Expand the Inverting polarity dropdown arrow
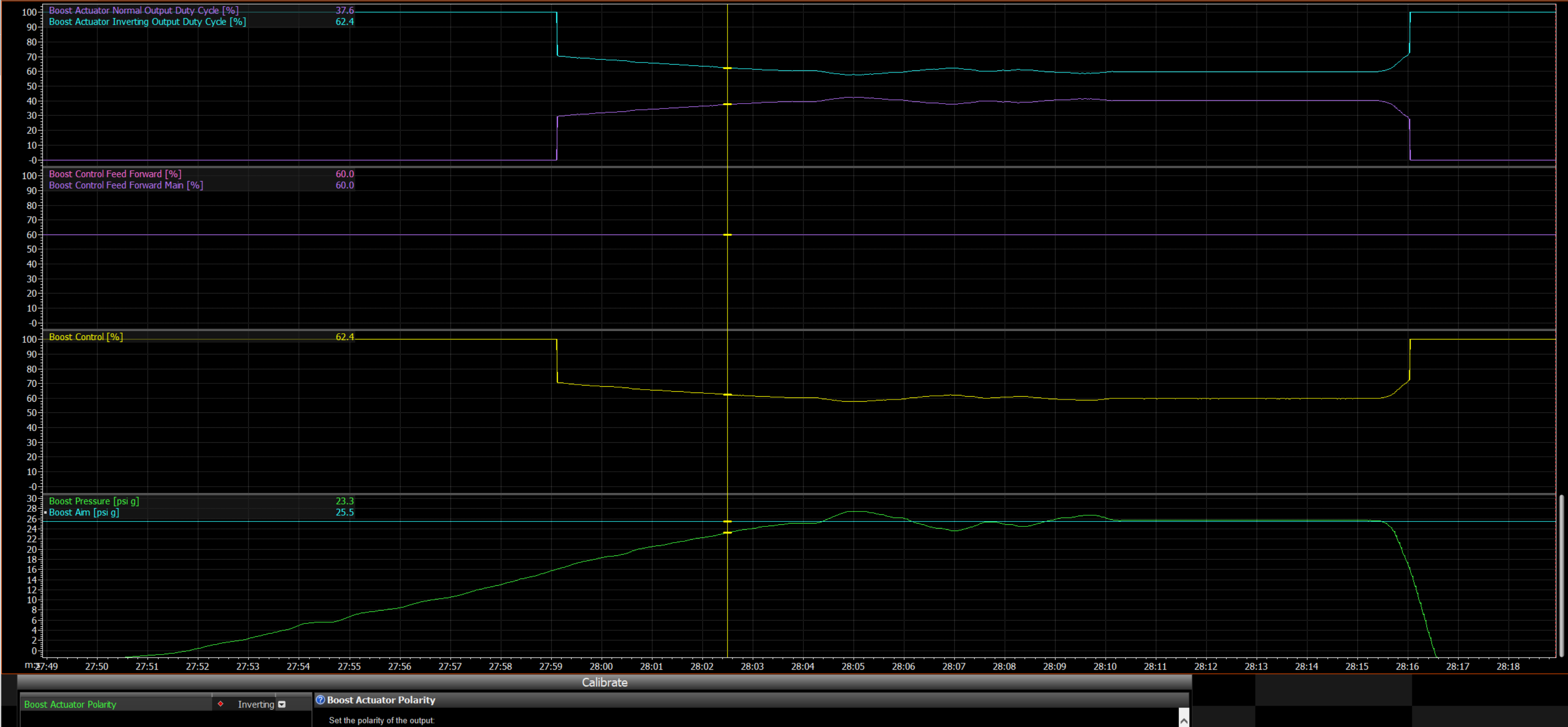 [x=282, y=705]
